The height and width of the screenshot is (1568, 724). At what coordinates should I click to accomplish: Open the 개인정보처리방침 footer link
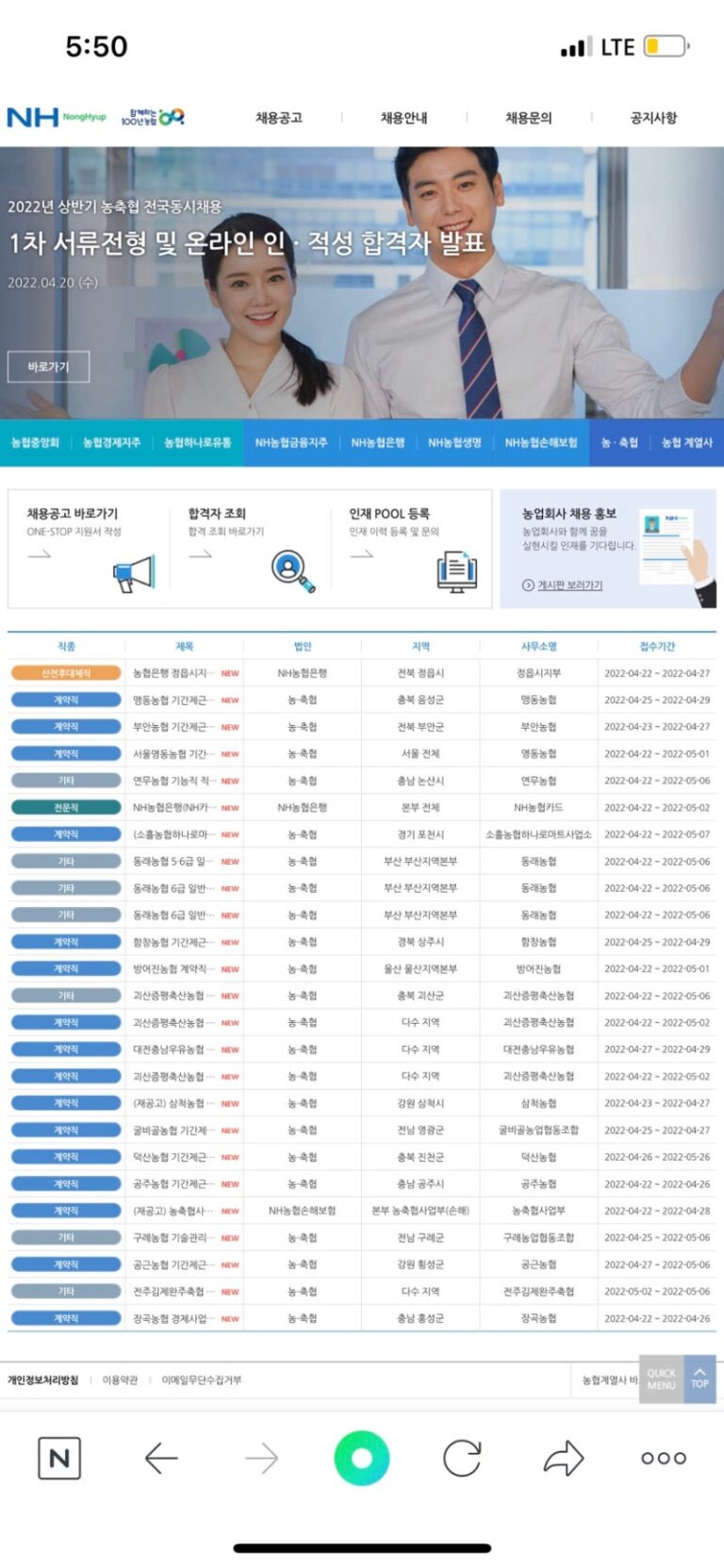(43, 1379)
